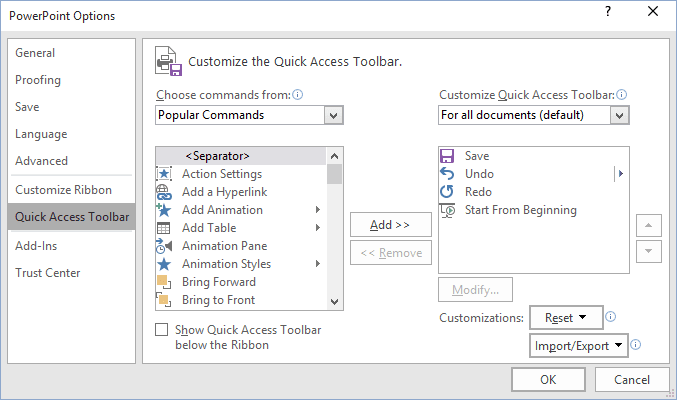Viewport: 677px width, 400px height.
Task: Click the commands list scrollbar down arrow
Action: coord(334,301)
